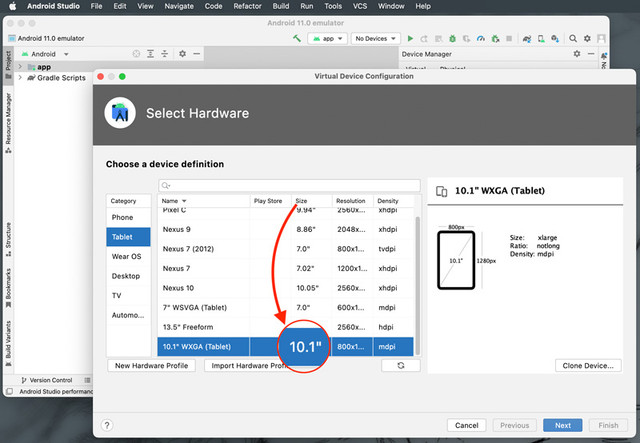Select 10.1" WXGA (Tablet) row
This screenshot has width=640, height=443.
point(285,347)
